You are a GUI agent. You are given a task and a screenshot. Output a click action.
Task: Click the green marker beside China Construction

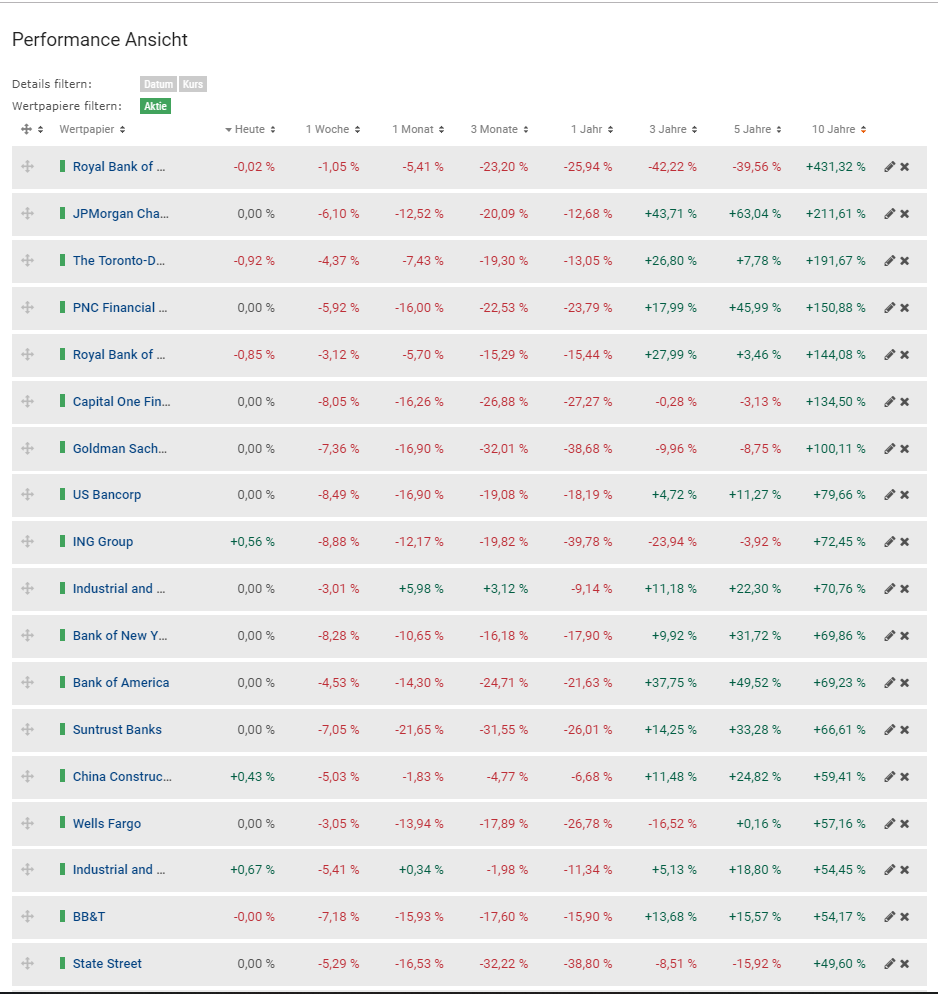point(62,777)
